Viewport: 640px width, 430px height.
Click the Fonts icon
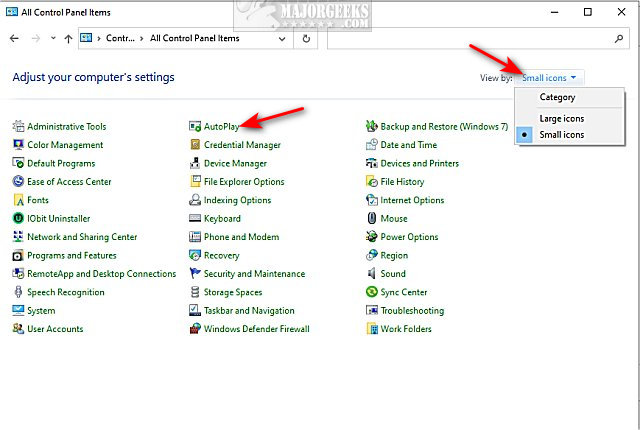[x=18, y=200]
